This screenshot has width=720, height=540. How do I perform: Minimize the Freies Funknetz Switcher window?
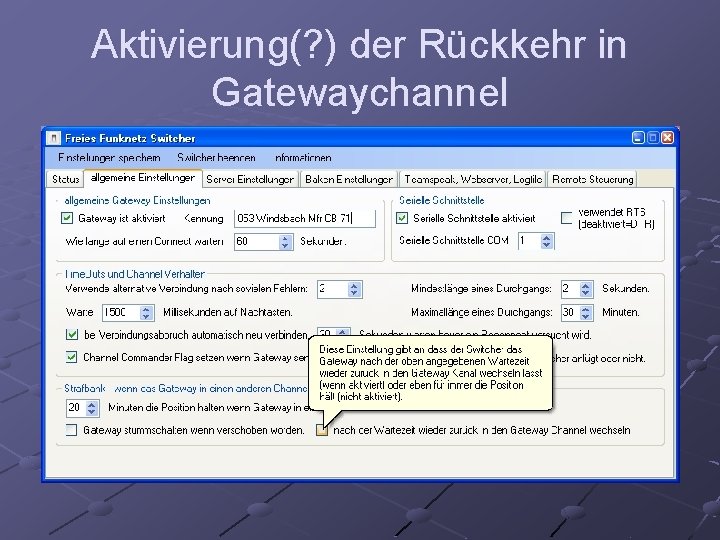[638, 138]
